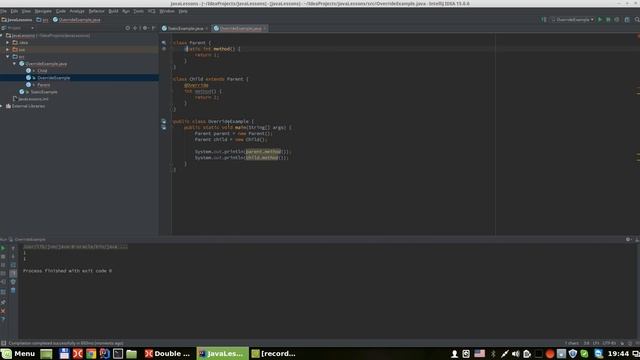Click tool window toggle in status bar corner
The width and height of the screenshot is (640, 360).
coord(3,343)
